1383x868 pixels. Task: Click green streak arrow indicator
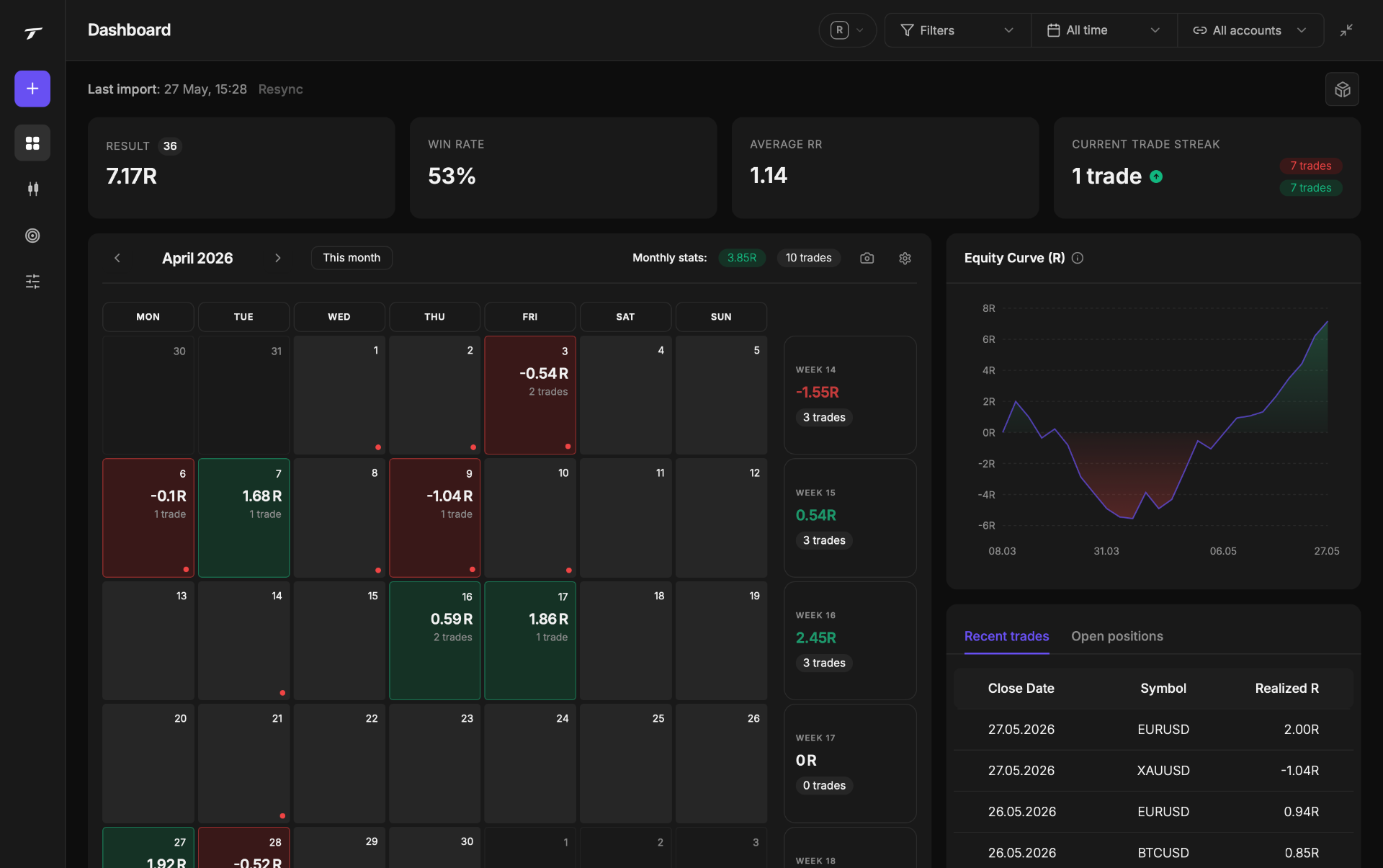pos(1156,176)
